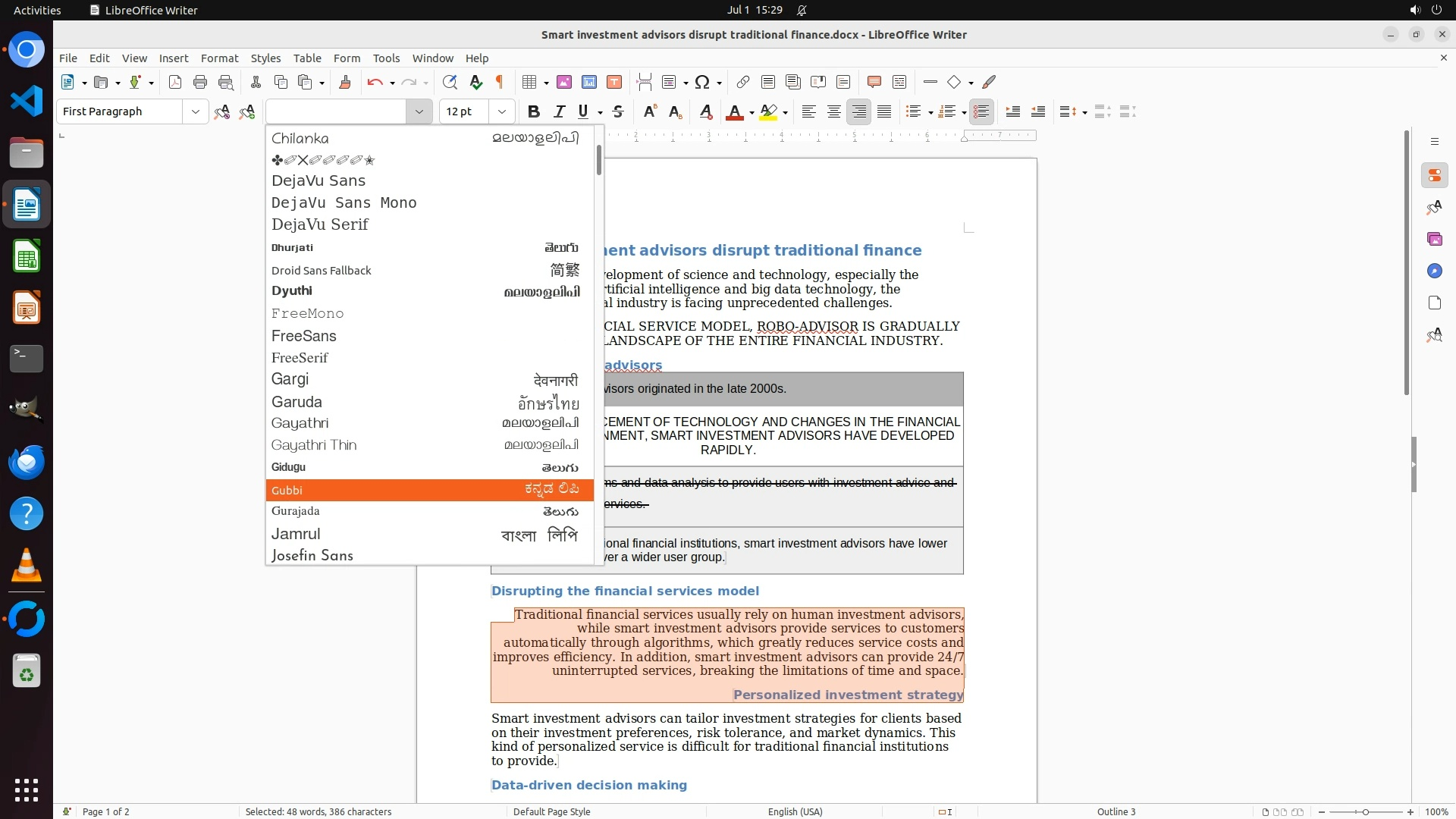
Task: Choose DejaVu Sans Mono from font list
Action: (344, 202)
